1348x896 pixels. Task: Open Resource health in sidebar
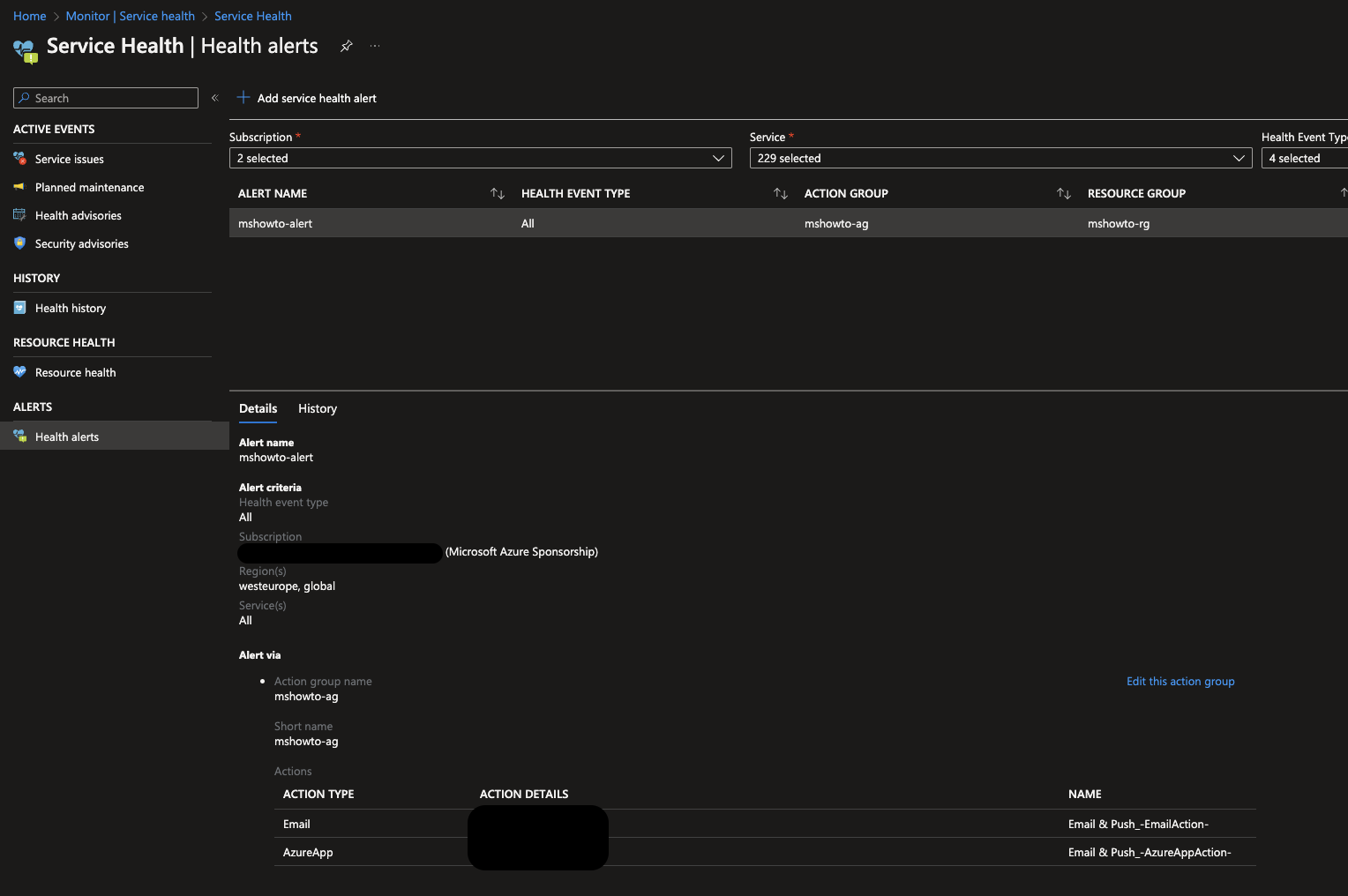(x=75, y=372)
